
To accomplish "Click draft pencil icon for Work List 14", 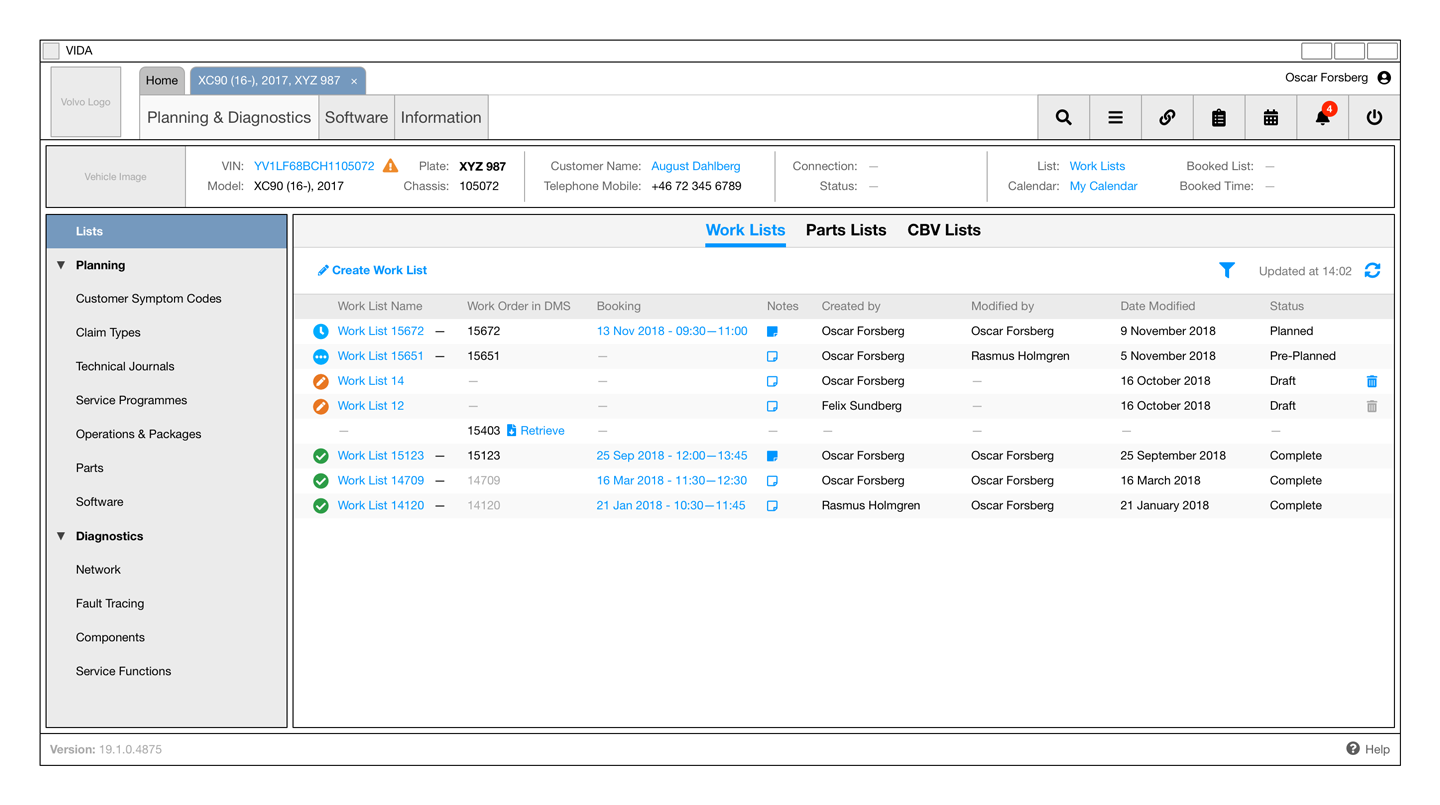I will 321,381.
